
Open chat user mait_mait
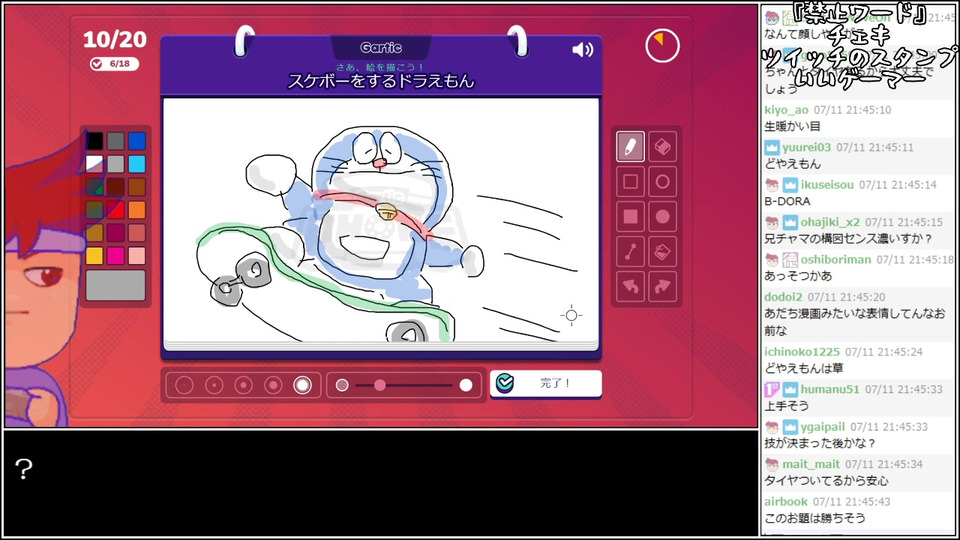click(x=811, y=464)
